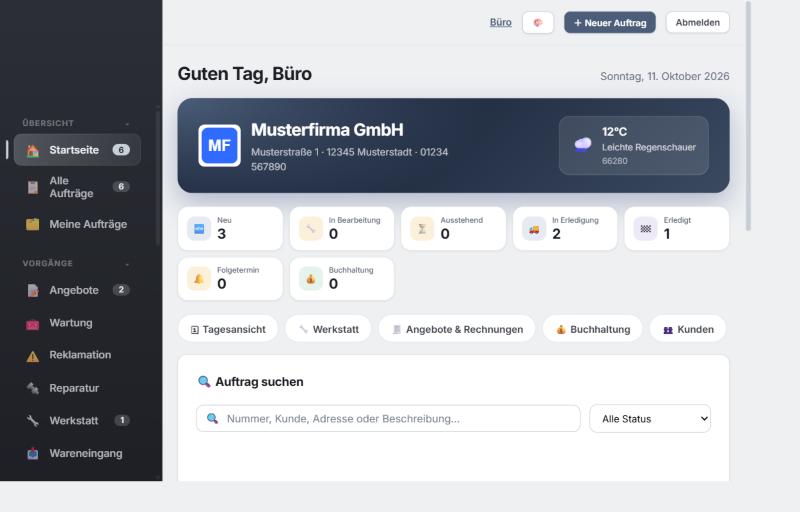Collapse the VORGÄNGE sidebar section
The height and width of the screenshot is (512, 800).
point(127,264)
